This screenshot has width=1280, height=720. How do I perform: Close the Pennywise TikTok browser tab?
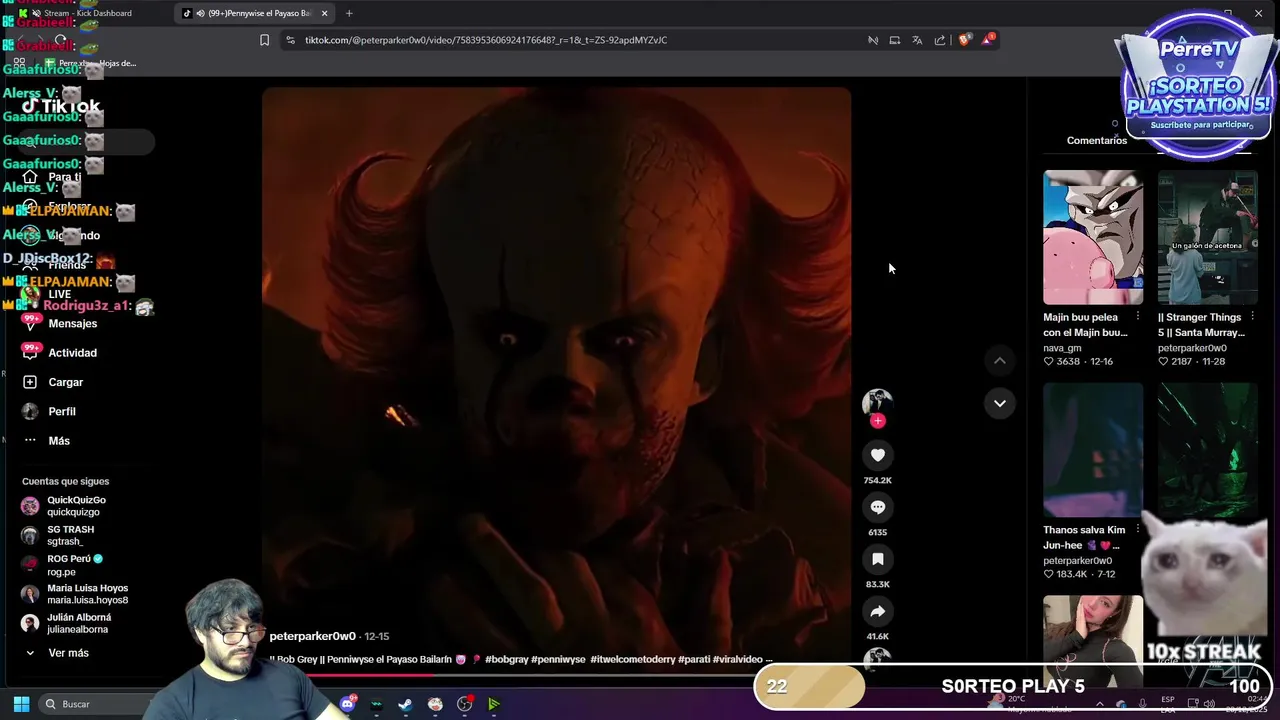point(324,13)
